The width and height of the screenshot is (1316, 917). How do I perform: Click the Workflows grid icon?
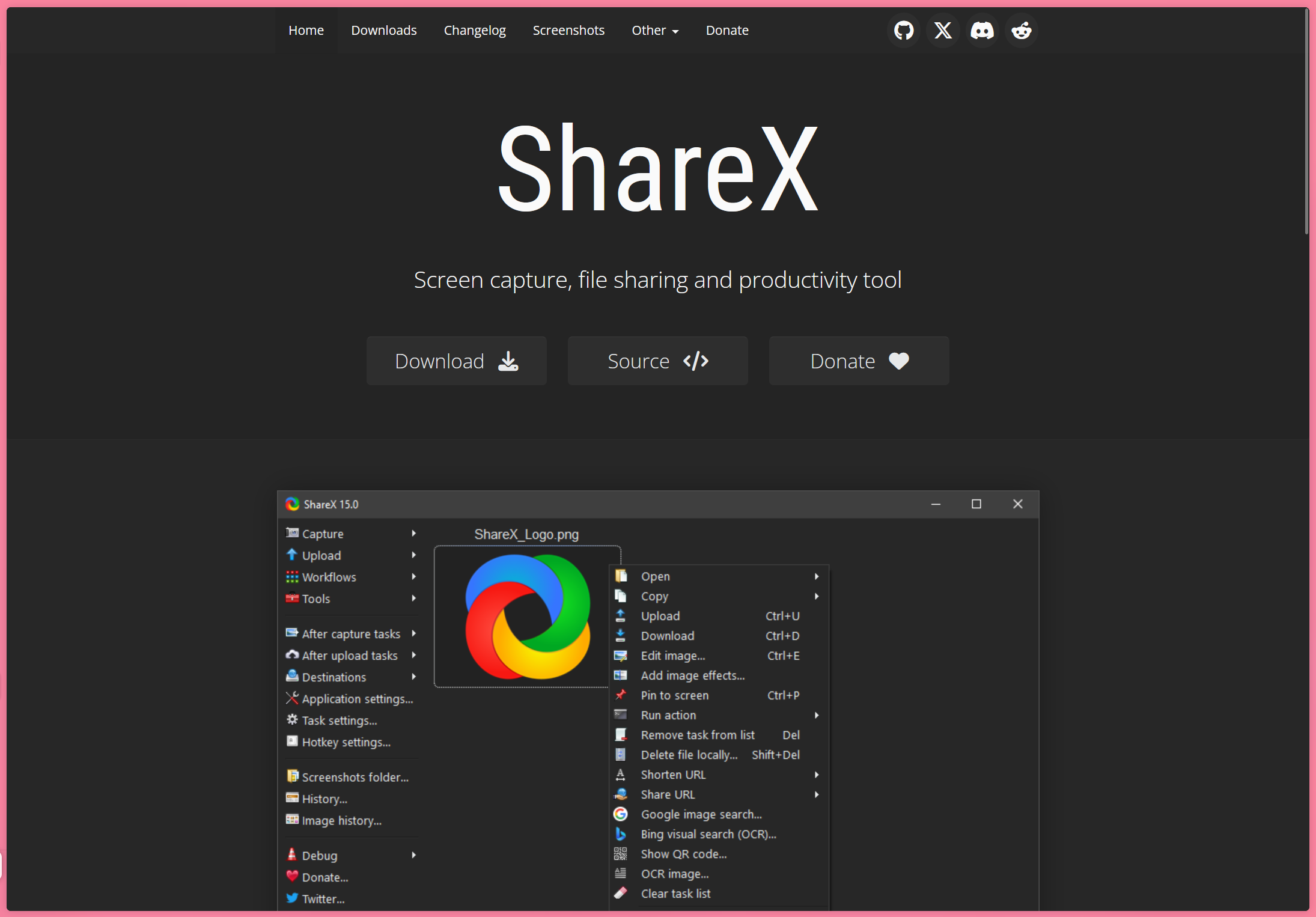[x=292, y=577]
